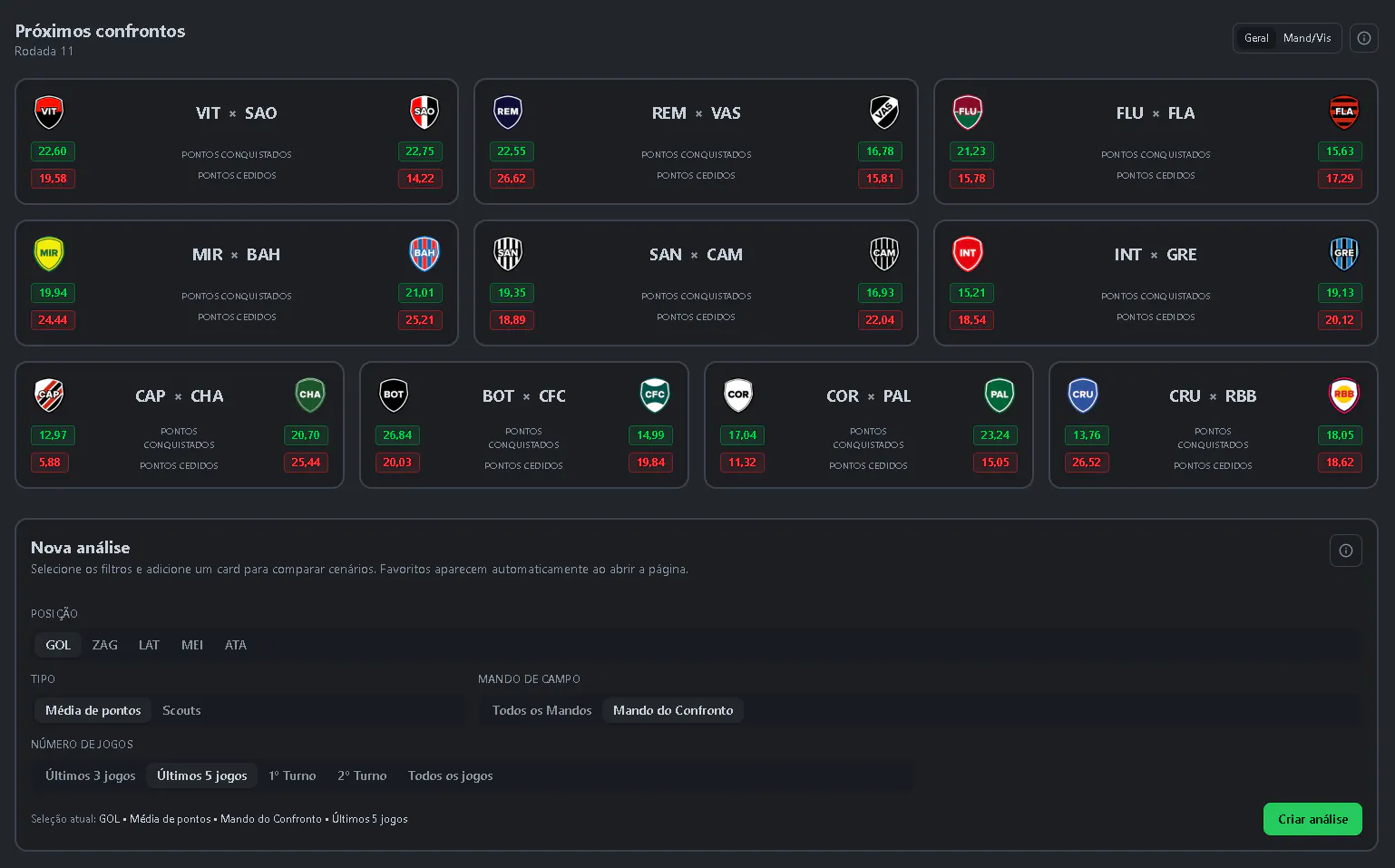Select MEI position filter
This screenshot has height=868, width=1395.
[192, 645]
